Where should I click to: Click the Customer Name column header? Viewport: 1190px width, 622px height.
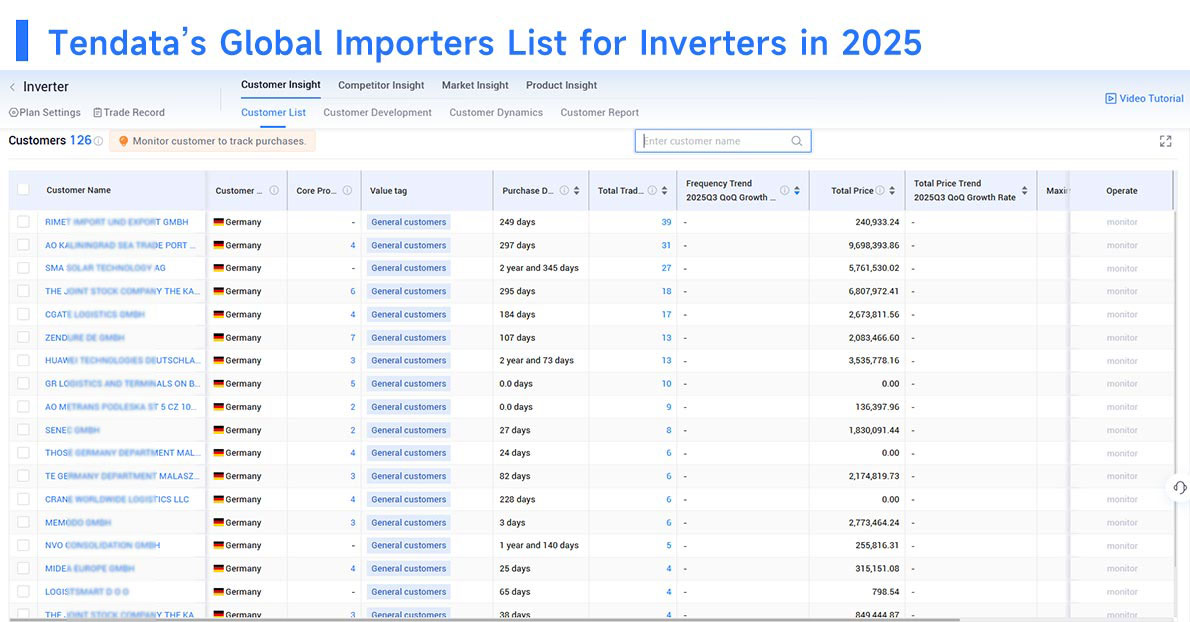78,190
